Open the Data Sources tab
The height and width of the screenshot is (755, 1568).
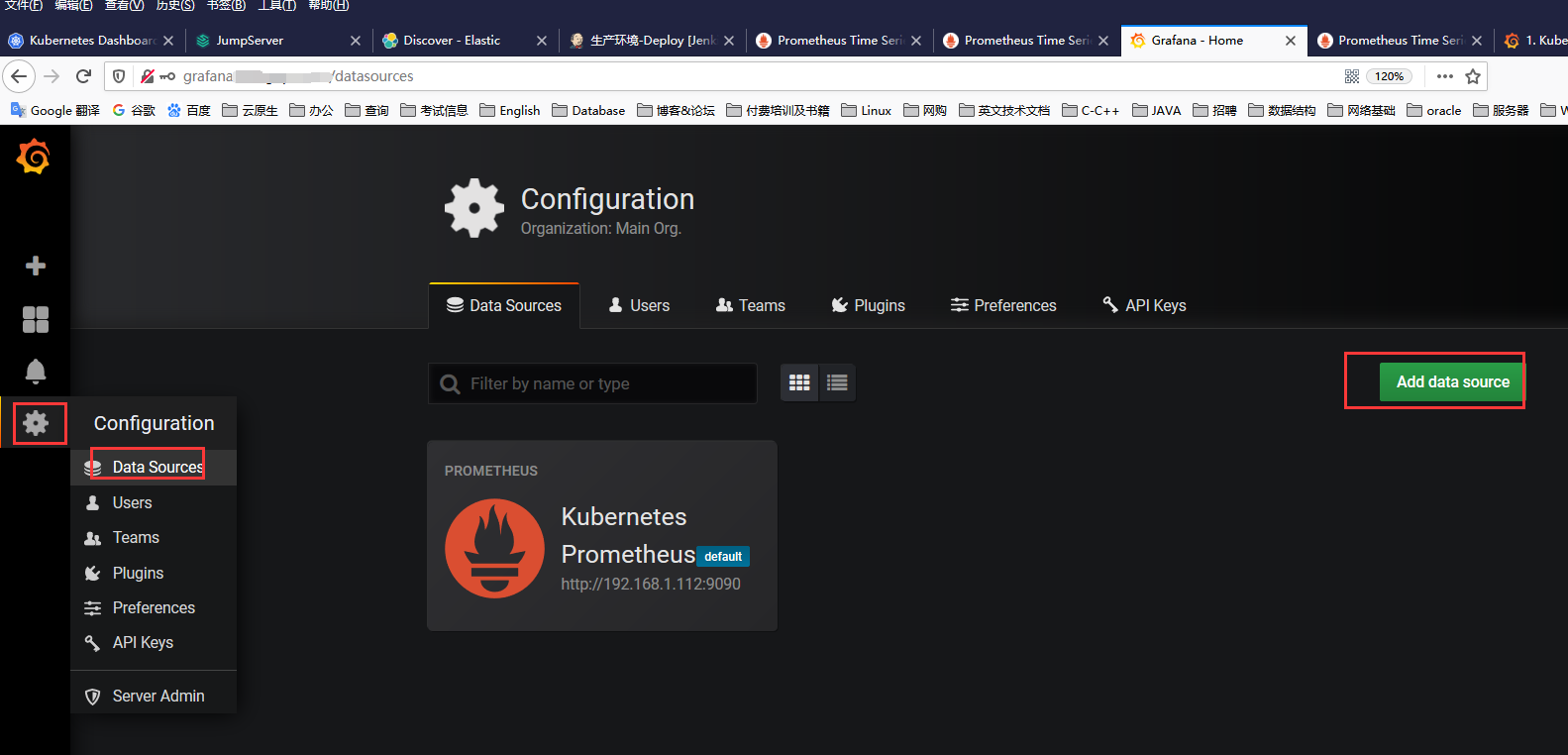tap(504, 305)
